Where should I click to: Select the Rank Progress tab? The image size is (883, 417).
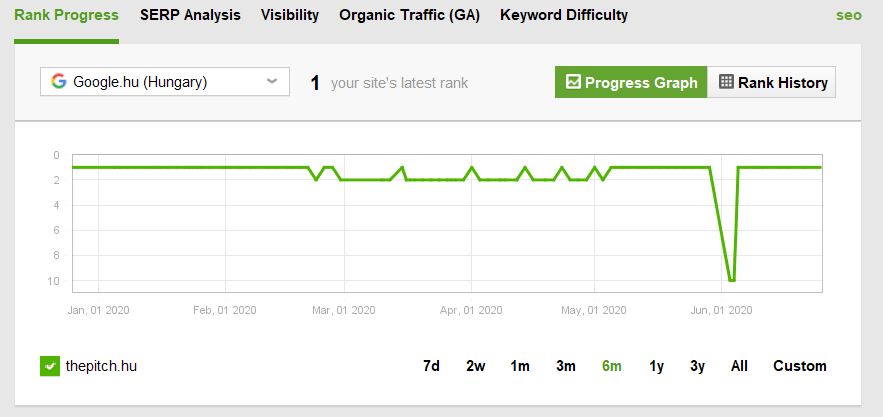tap(66, 15)
